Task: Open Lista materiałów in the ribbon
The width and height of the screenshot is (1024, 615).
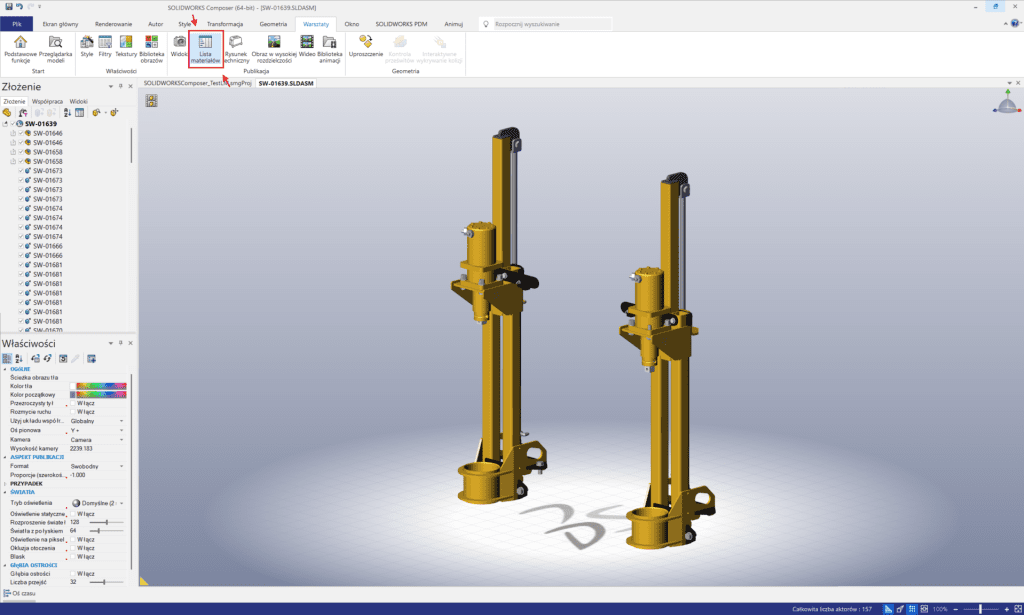Action: (x=205, y=50)
